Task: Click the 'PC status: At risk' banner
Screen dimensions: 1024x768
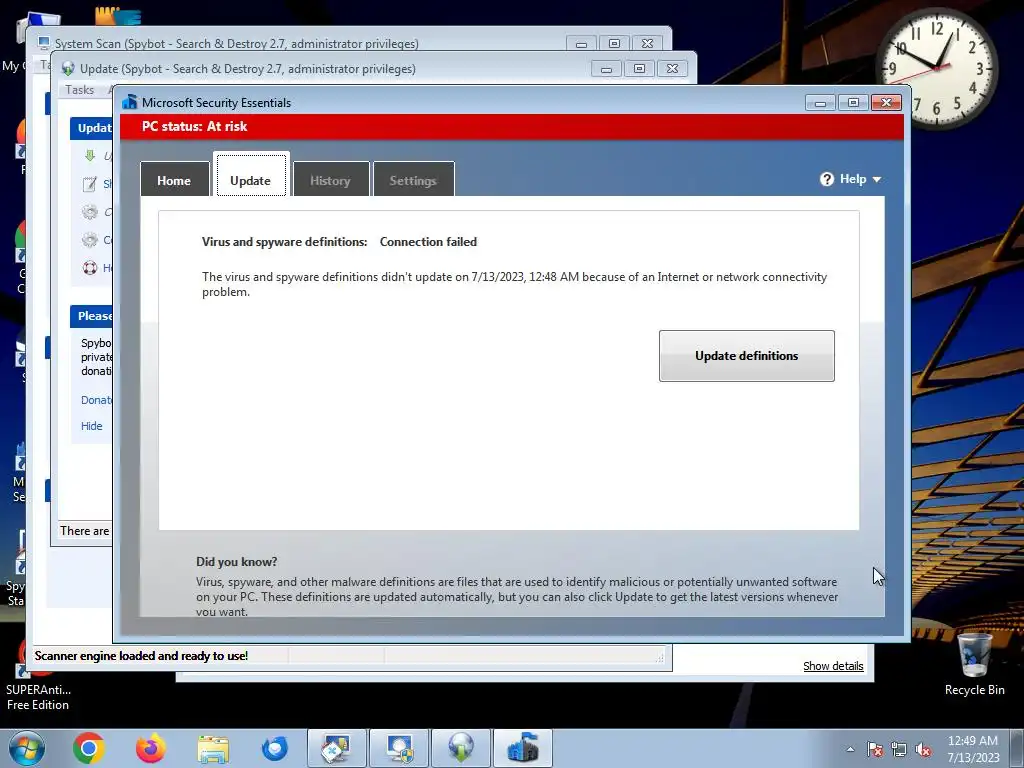Action: (x=512, y=127)
